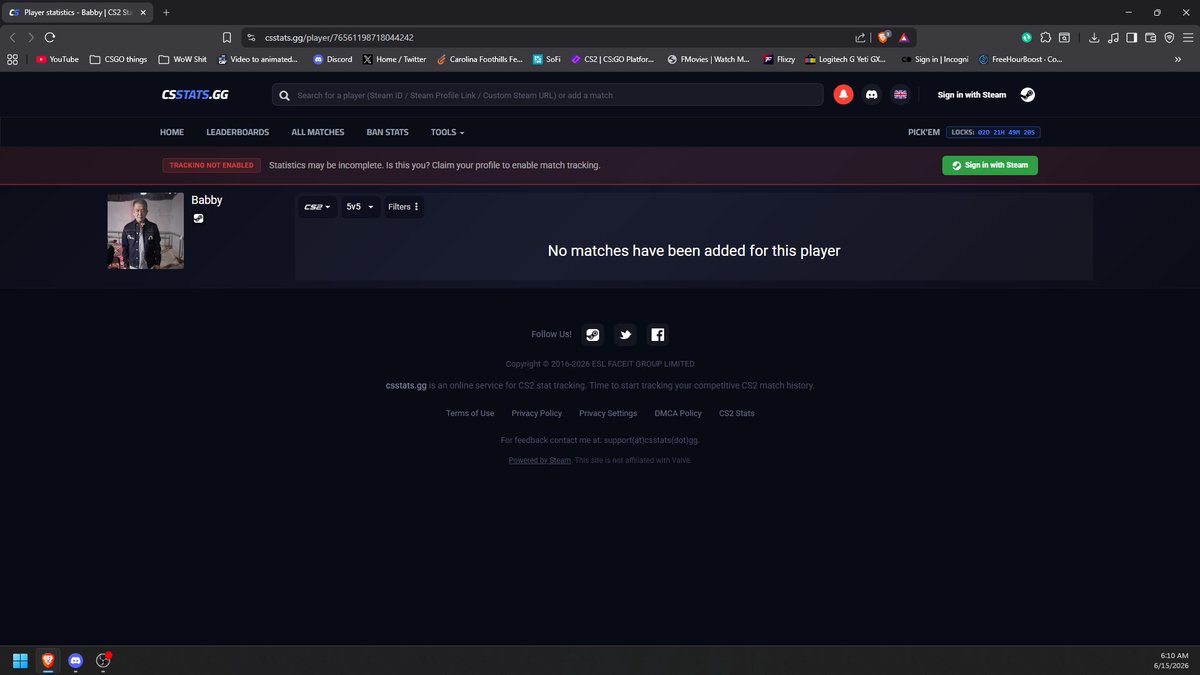Go to HOME in navigation

[172, 132]
